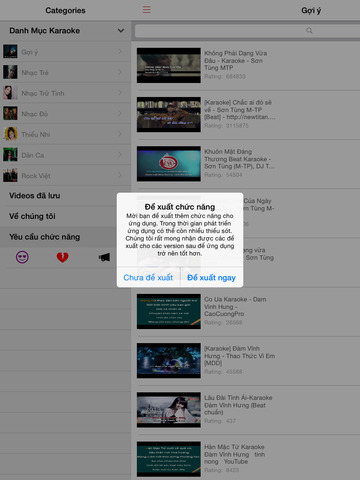Select the Gợi ý category thumbnail icon
The height and width of the screenshot is (480, 360).
[10, 52]
